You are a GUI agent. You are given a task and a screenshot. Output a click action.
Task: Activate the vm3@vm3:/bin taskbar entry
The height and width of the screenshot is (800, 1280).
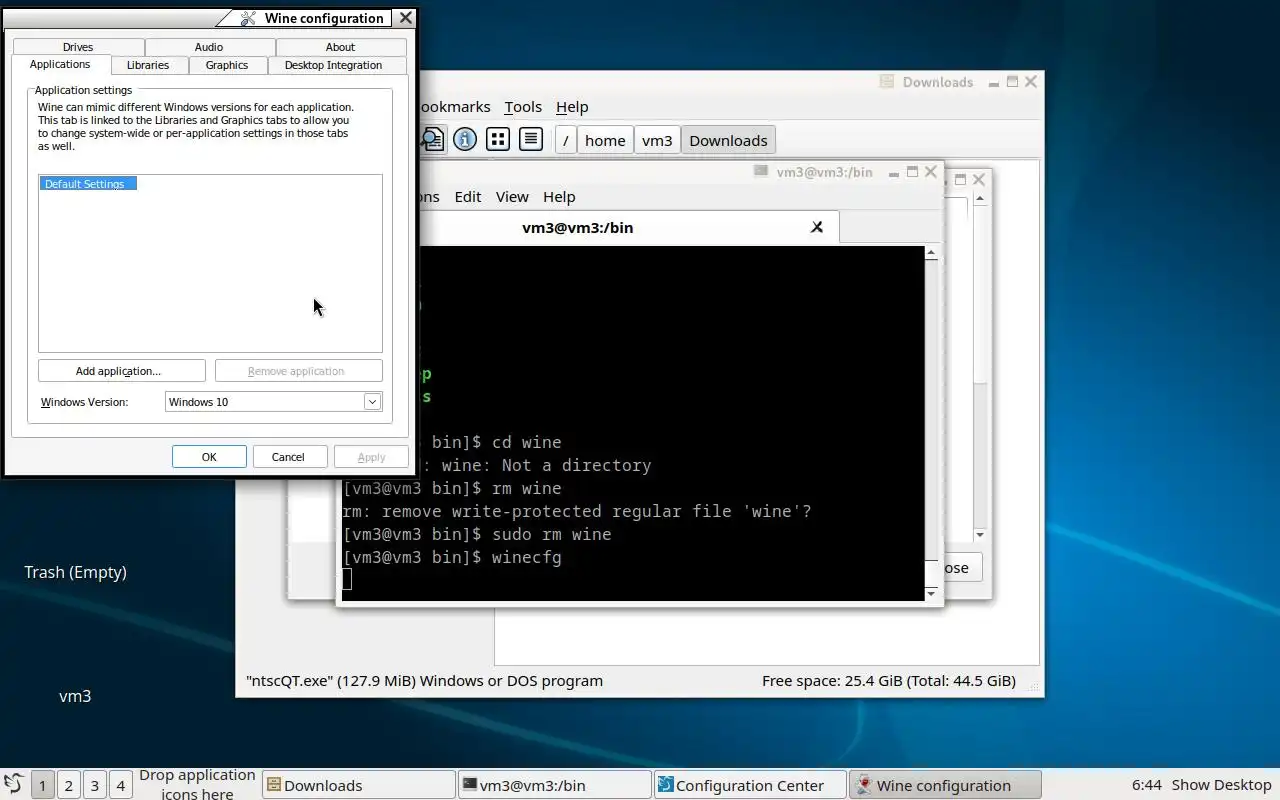[555, 785]
